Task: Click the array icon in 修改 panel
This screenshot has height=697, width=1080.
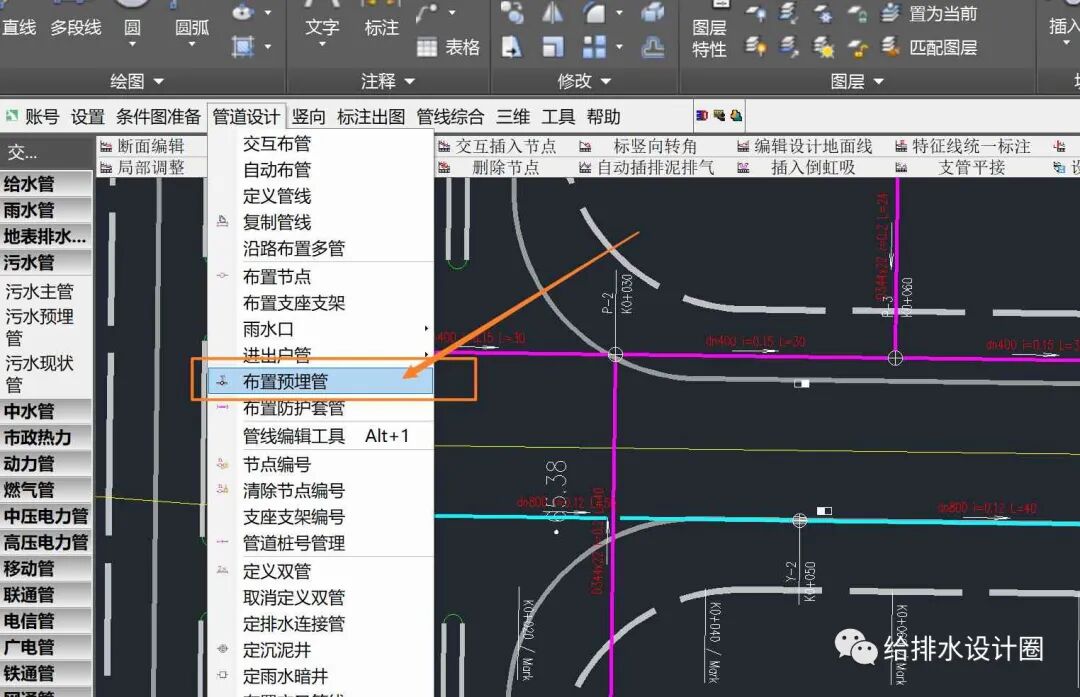Action: click(594, 47)
